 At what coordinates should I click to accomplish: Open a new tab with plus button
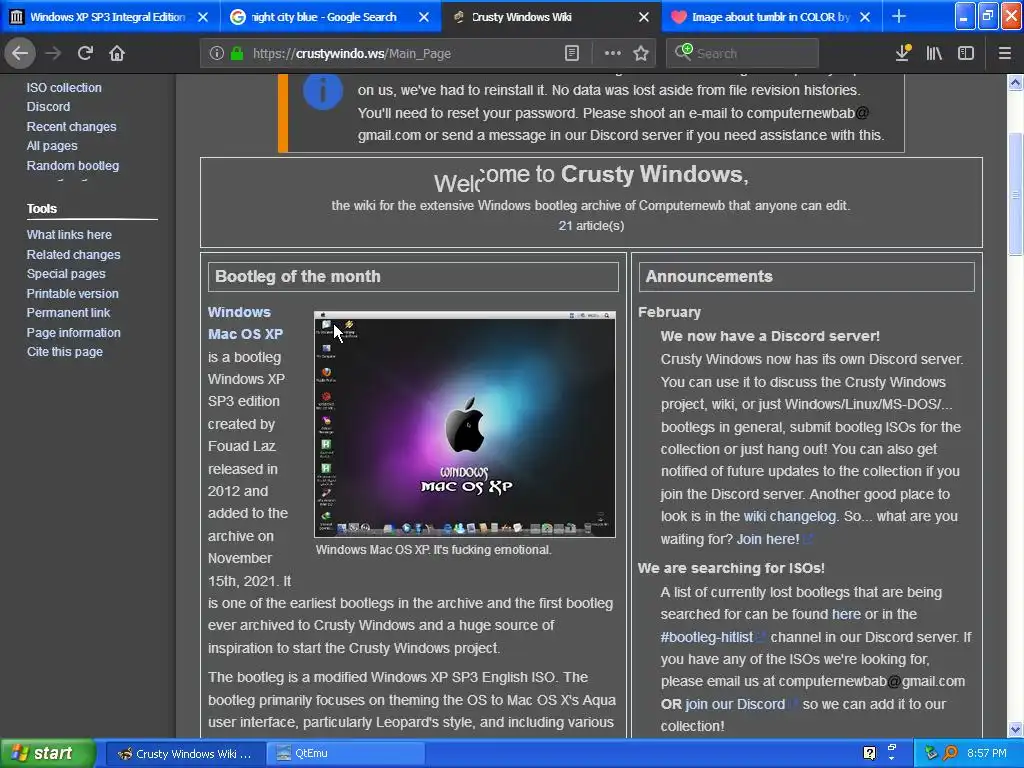click(x=899, y=16)
